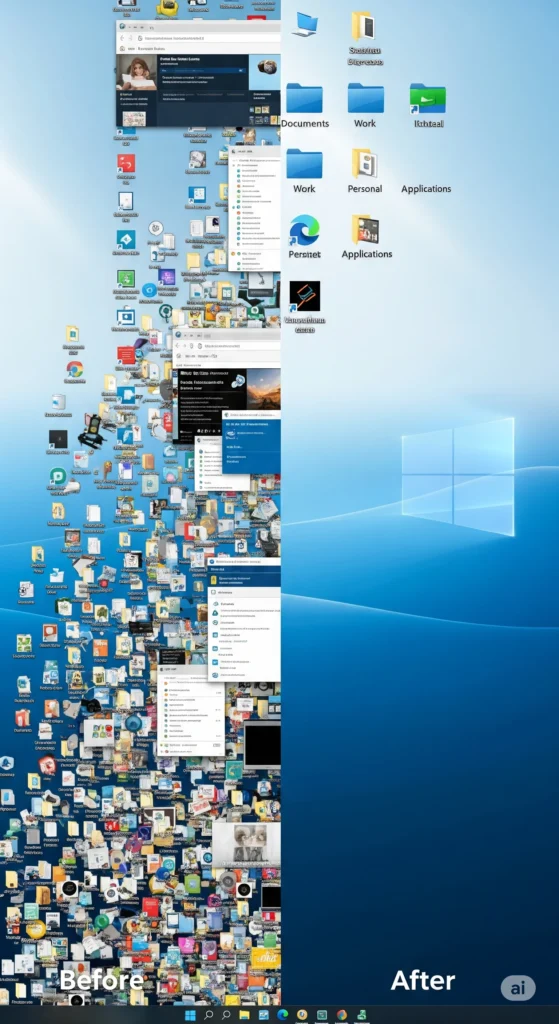The image size is (559, 1024).
Task: Open the black shortcut icon with orange lines
Action: (x=304, y=296)
